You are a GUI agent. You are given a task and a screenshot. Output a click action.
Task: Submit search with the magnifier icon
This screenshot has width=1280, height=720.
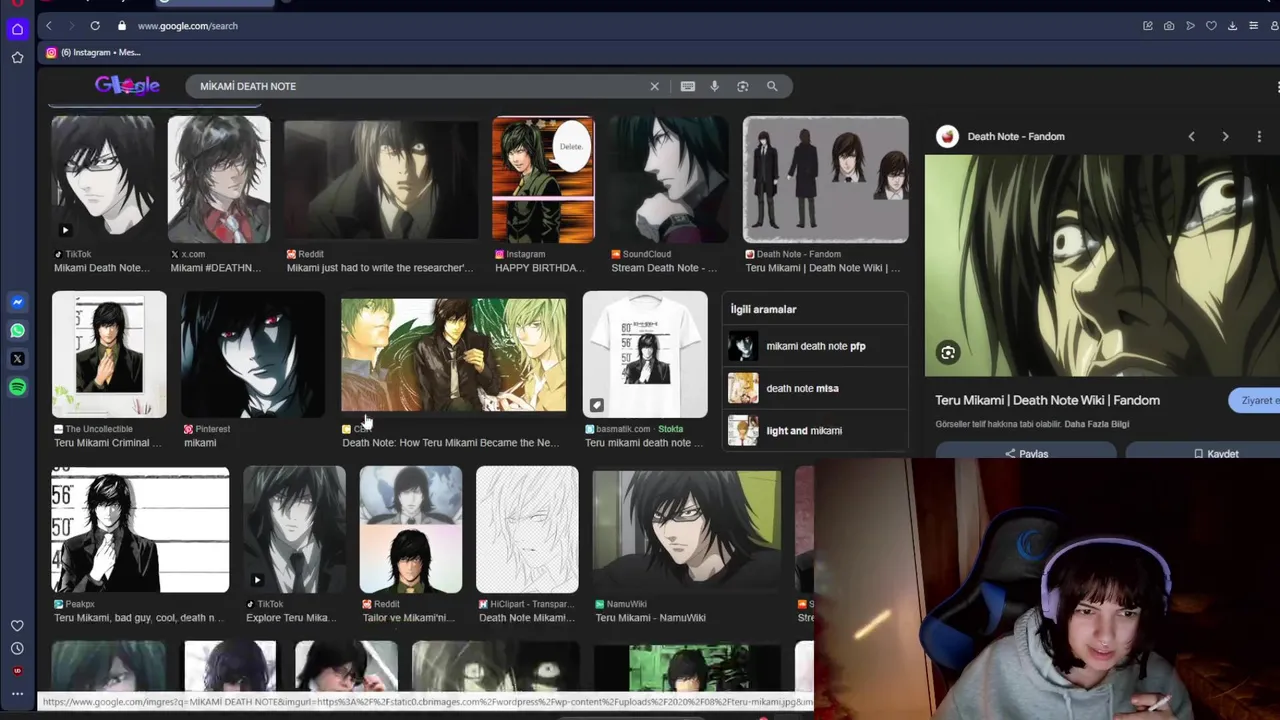772,86
